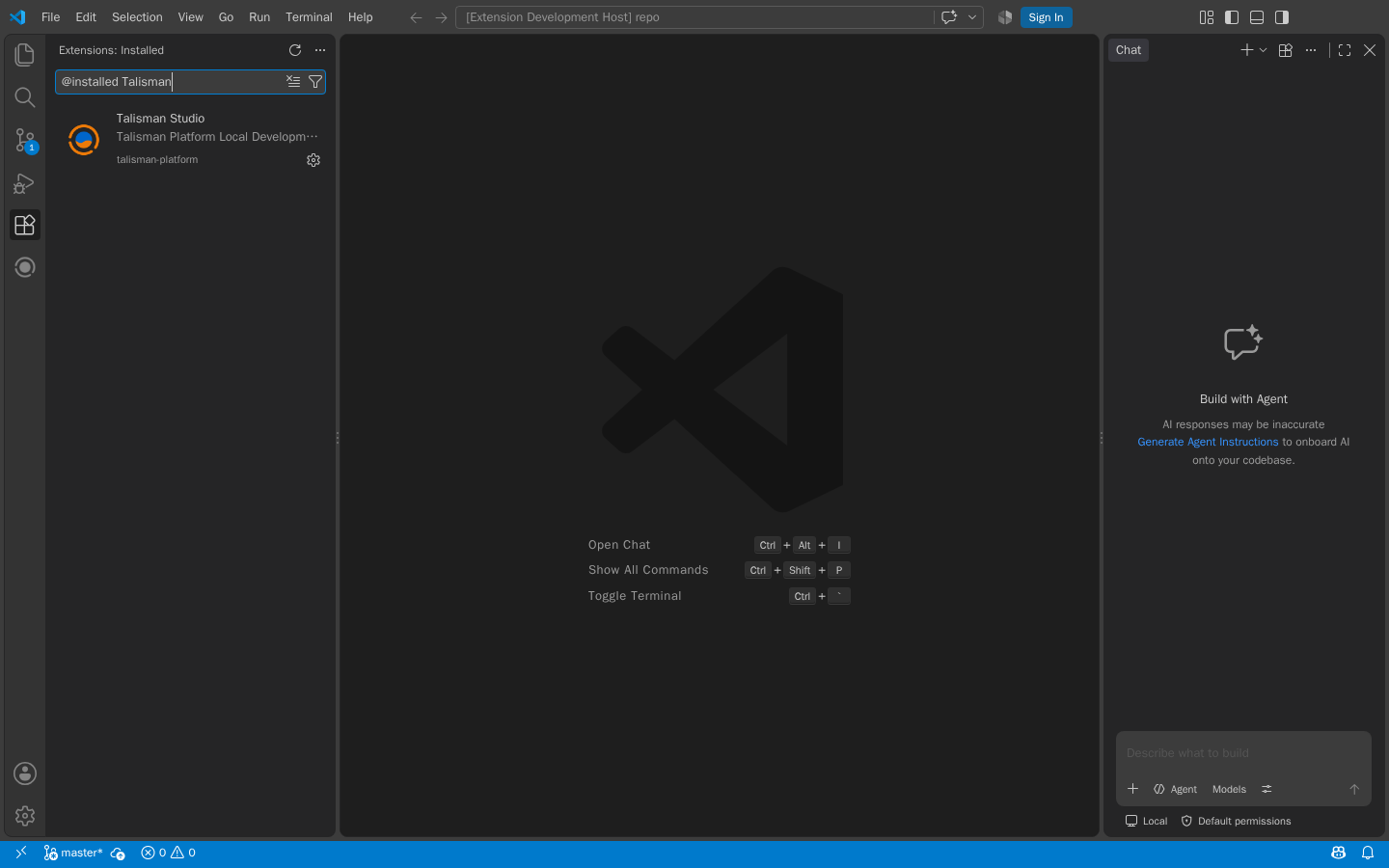Expand the new chat dropdown chevron
Viewport: 1389px width, 868px height.
pos(1264,50)
